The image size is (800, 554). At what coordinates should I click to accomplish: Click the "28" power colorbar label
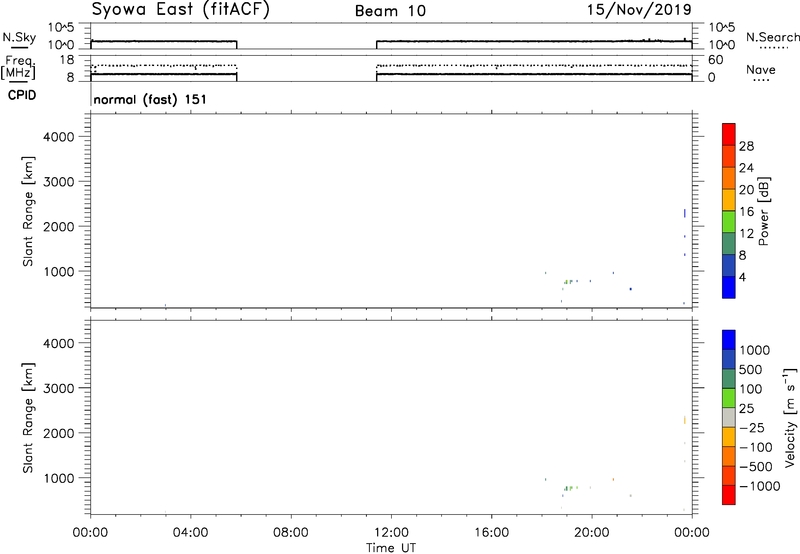point(746,146)
